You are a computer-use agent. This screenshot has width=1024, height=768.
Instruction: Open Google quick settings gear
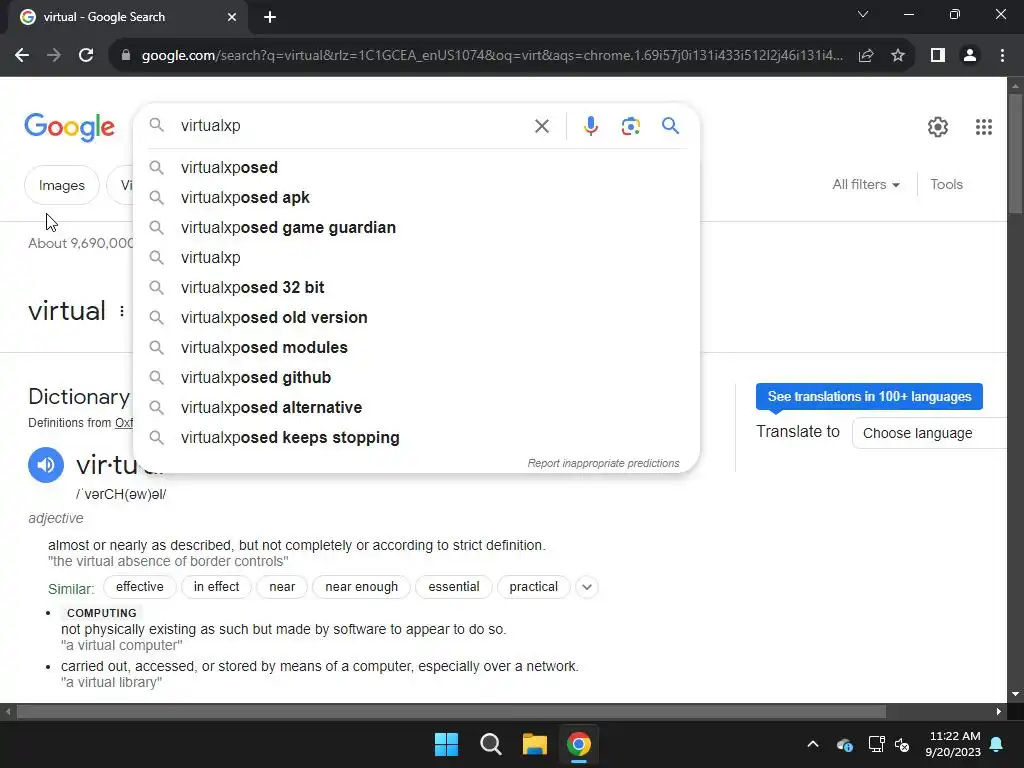[938, 127]
